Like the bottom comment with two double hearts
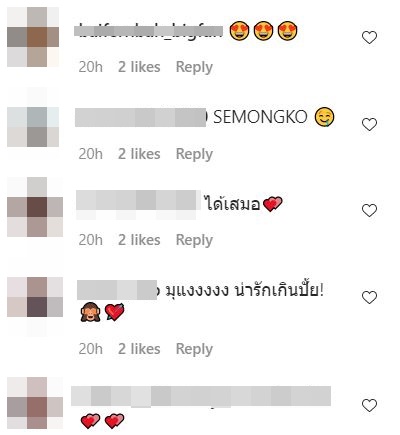 click(369, 406)
